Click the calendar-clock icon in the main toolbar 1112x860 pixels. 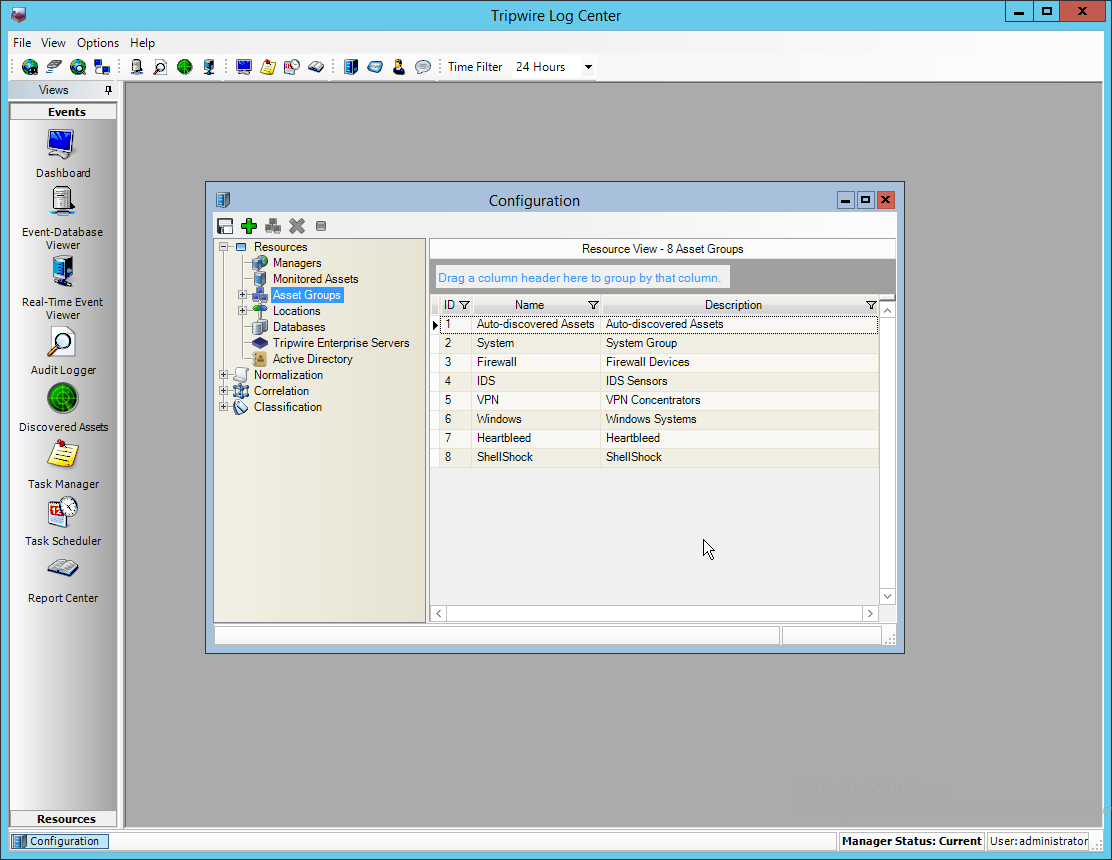[x=291, y=67]
